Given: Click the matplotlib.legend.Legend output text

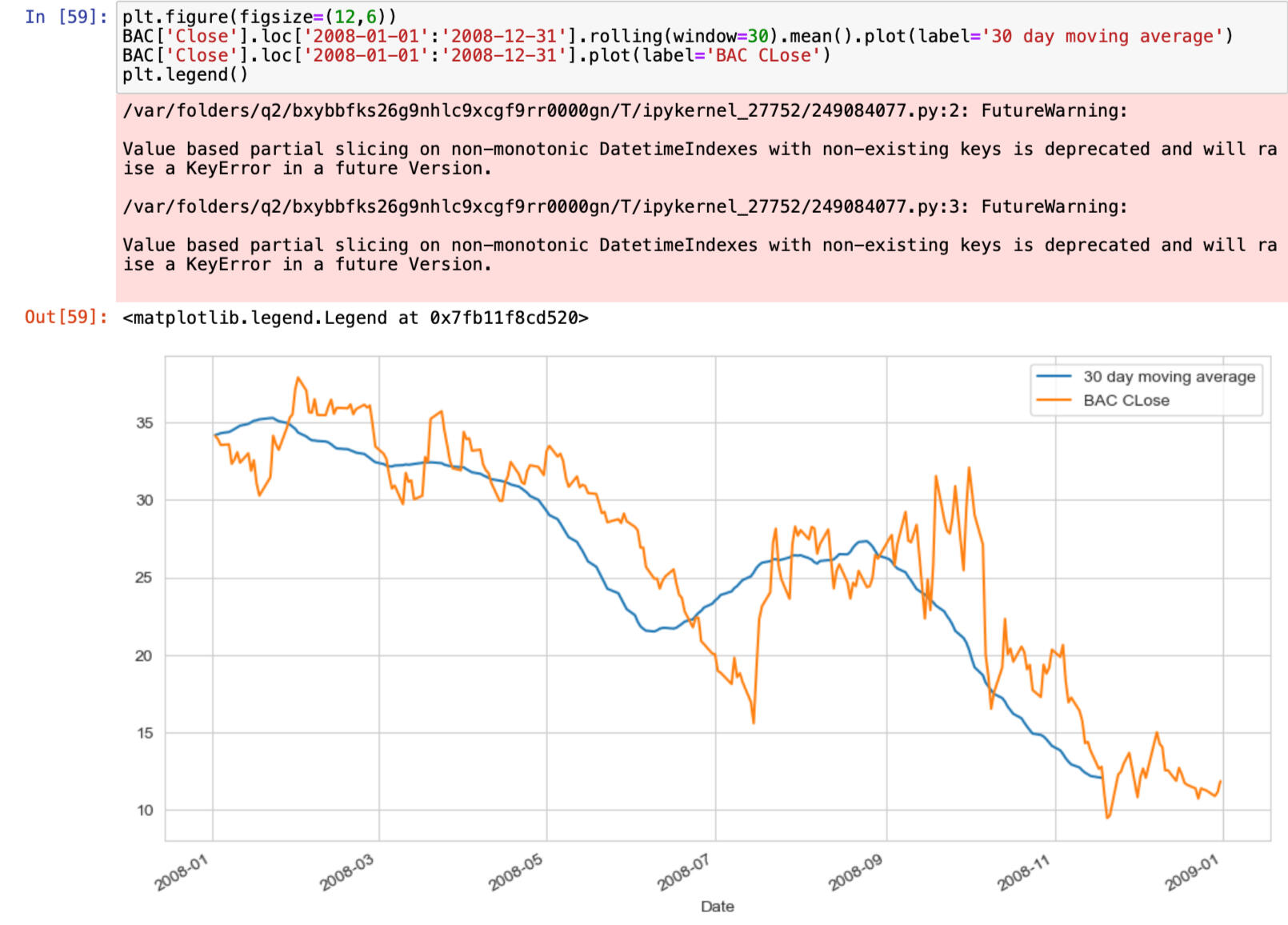Looking at the screenshot, I should pyautogui.click(x=355, y=318).
